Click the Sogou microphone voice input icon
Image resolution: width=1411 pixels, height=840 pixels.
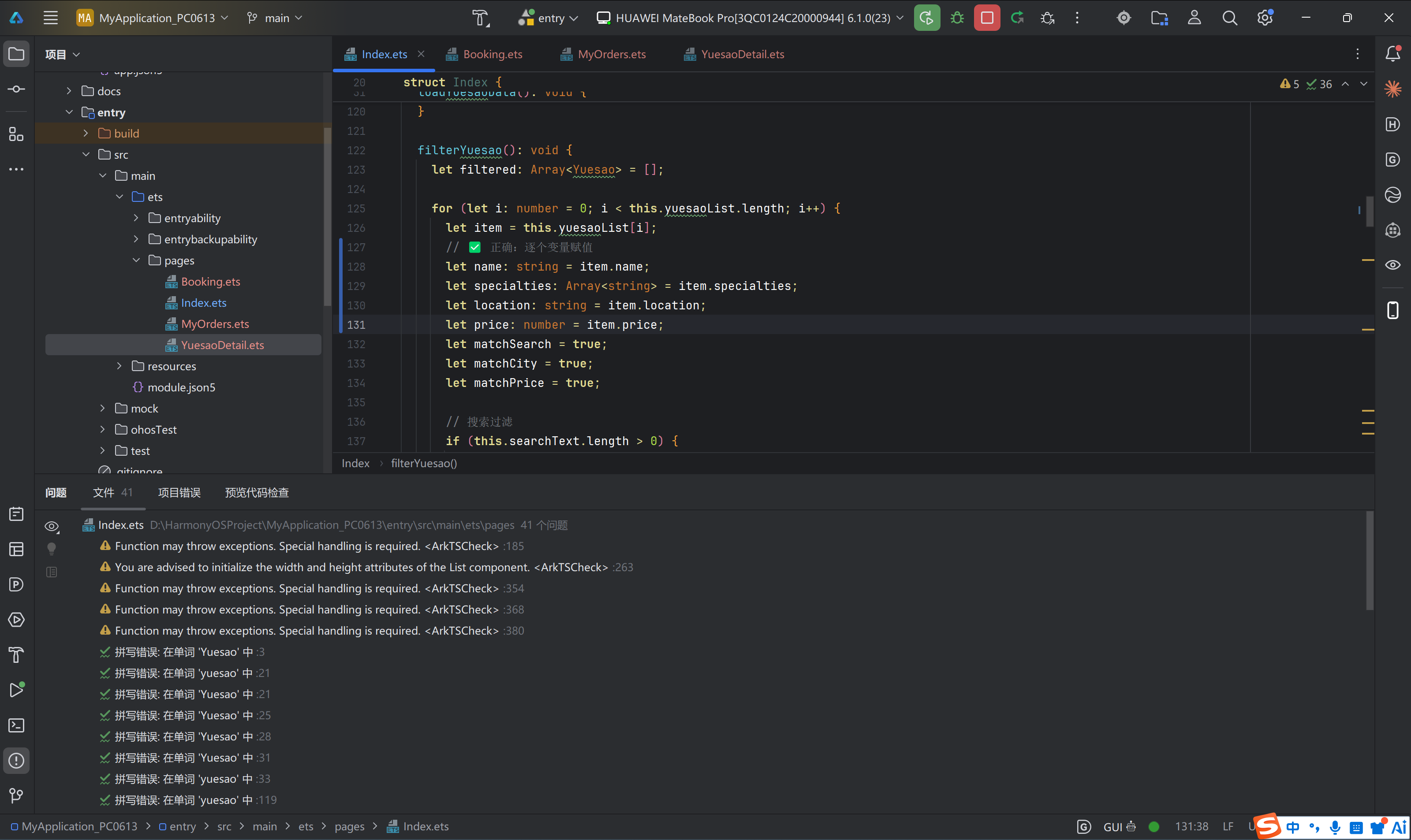[x=1335, y=827]
